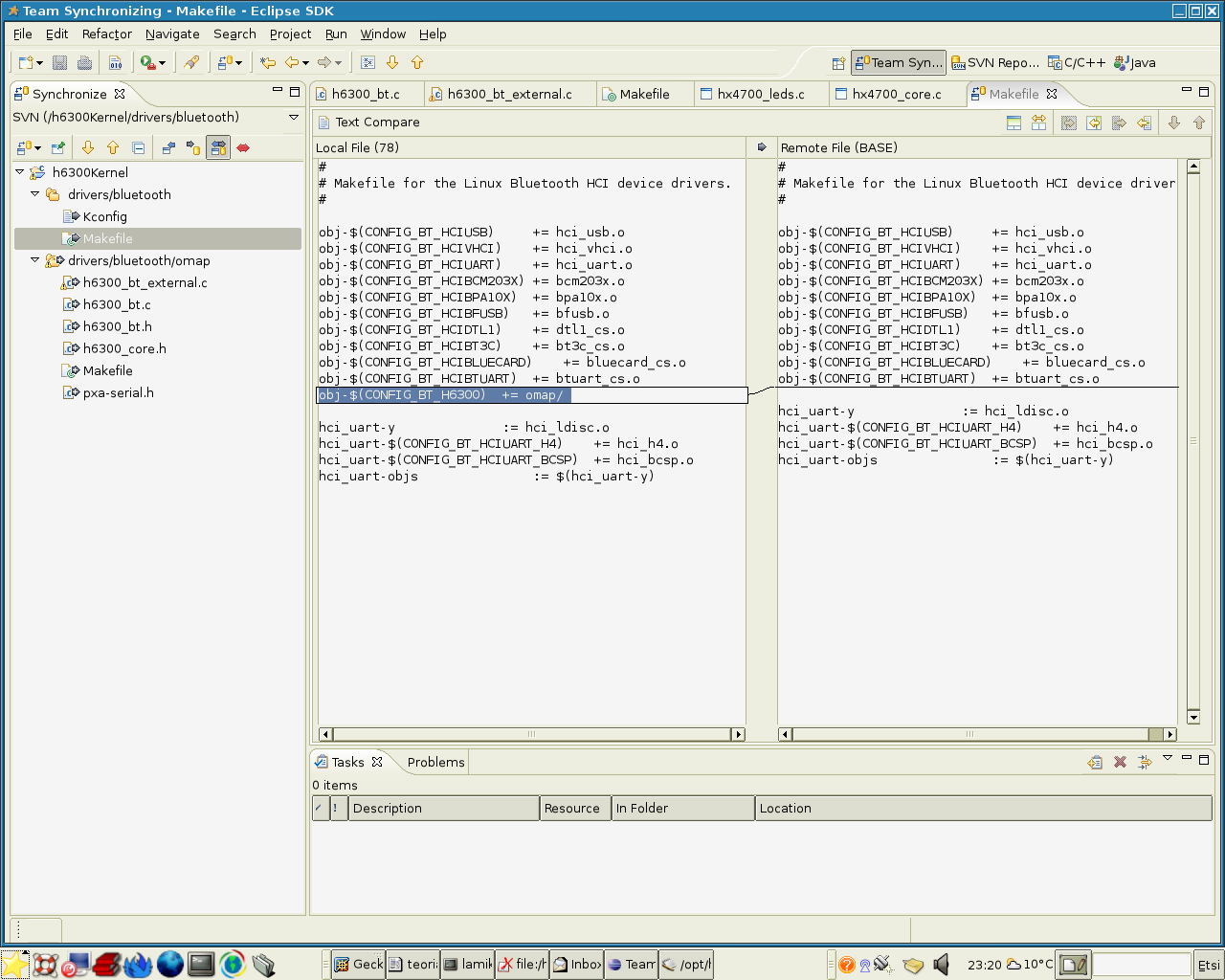Toggle the Conflicts mode filter
The width and height of the screenshot is (1225, 980).
(243, 148)
